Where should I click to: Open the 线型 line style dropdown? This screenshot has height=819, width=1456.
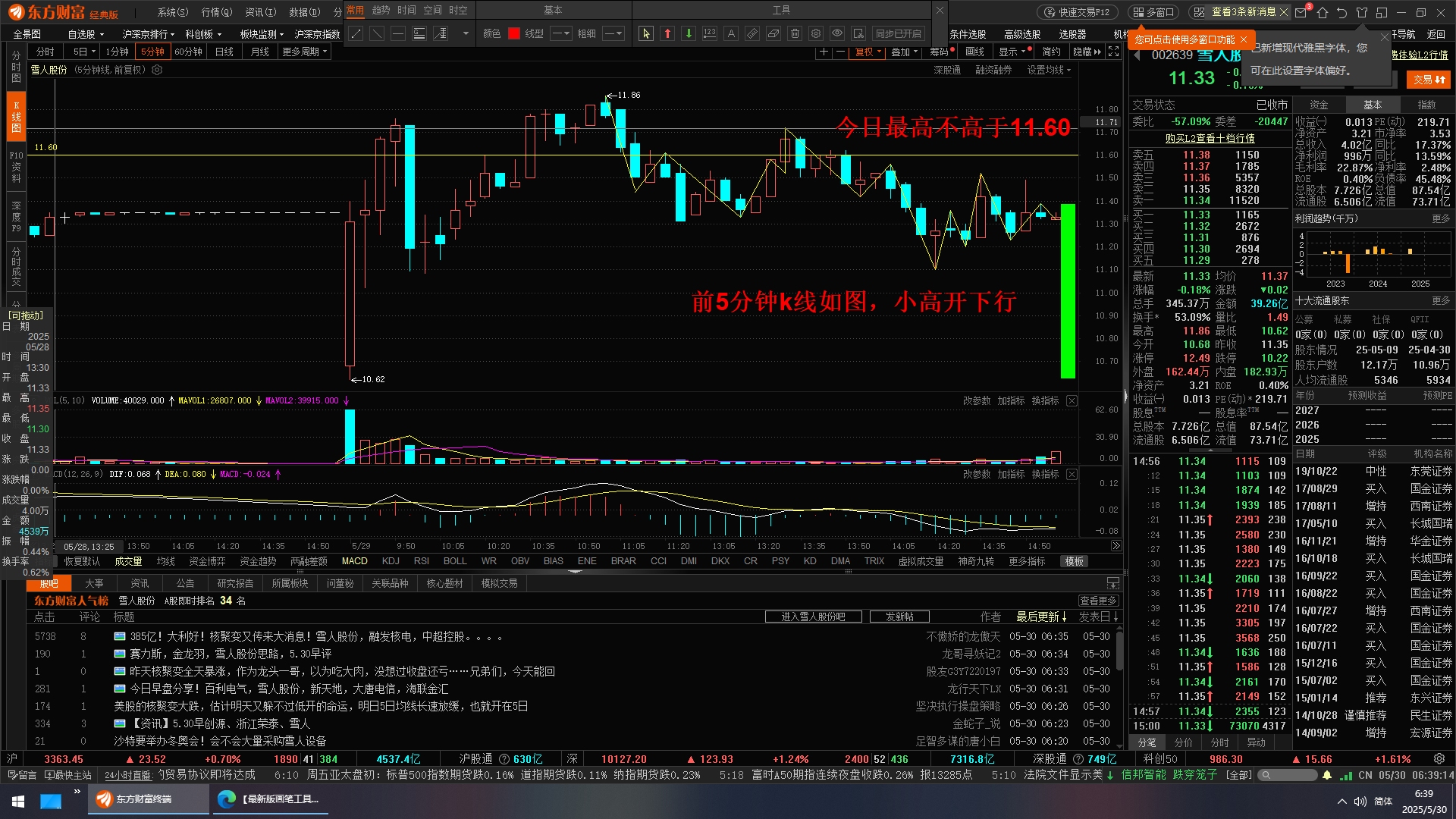click(x=561, y=34)
